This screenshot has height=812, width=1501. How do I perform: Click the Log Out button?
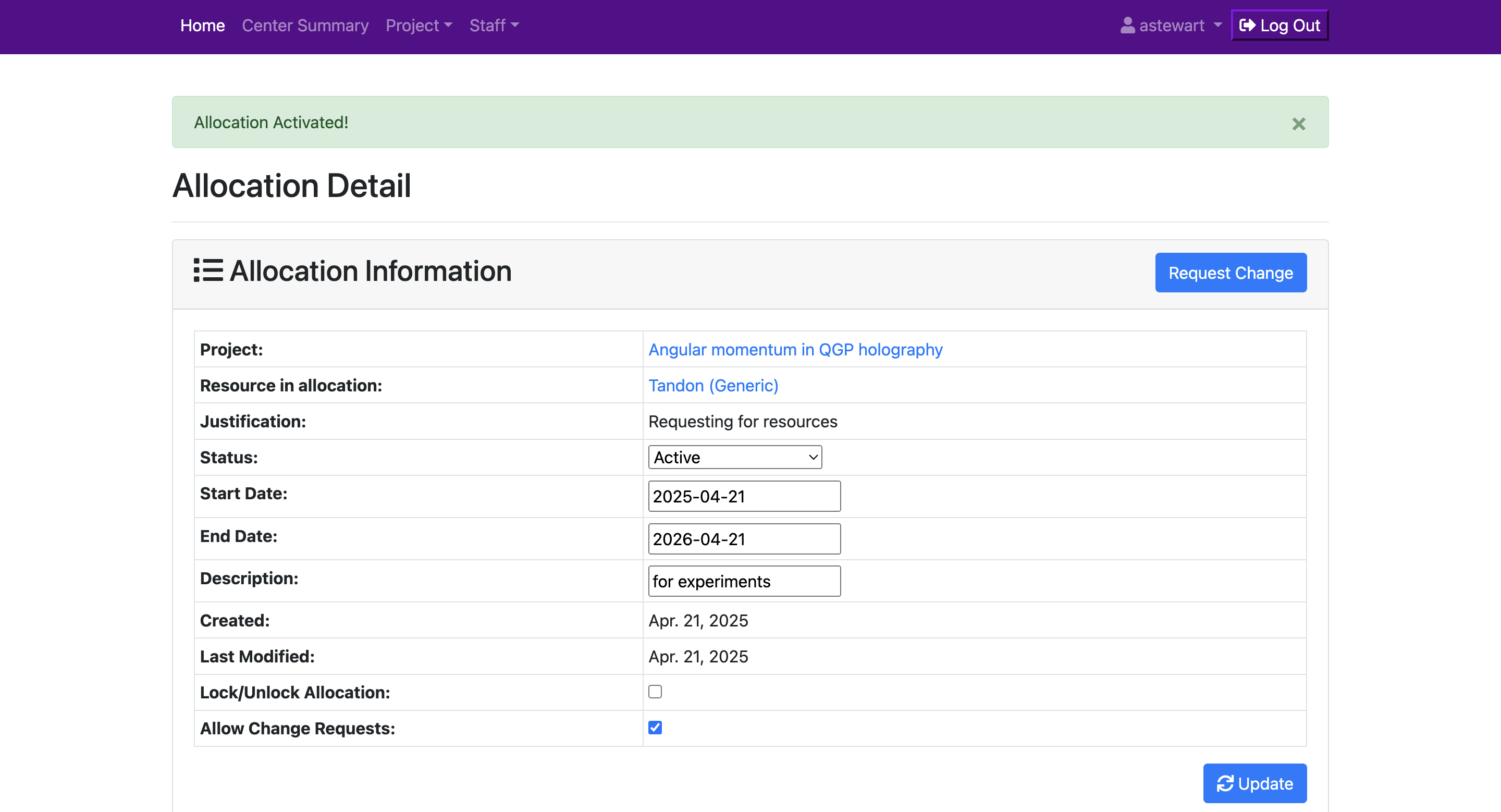[x=1279, y=25]
